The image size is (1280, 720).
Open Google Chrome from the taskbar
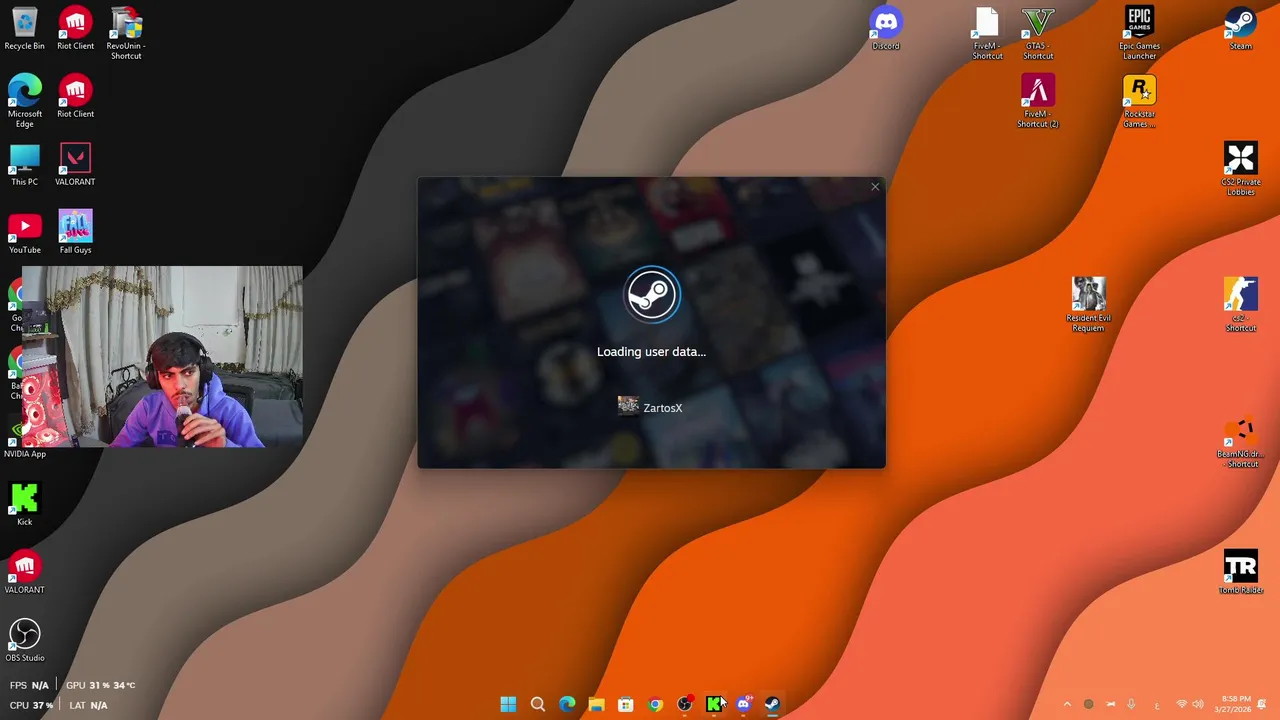pos(655,704)
